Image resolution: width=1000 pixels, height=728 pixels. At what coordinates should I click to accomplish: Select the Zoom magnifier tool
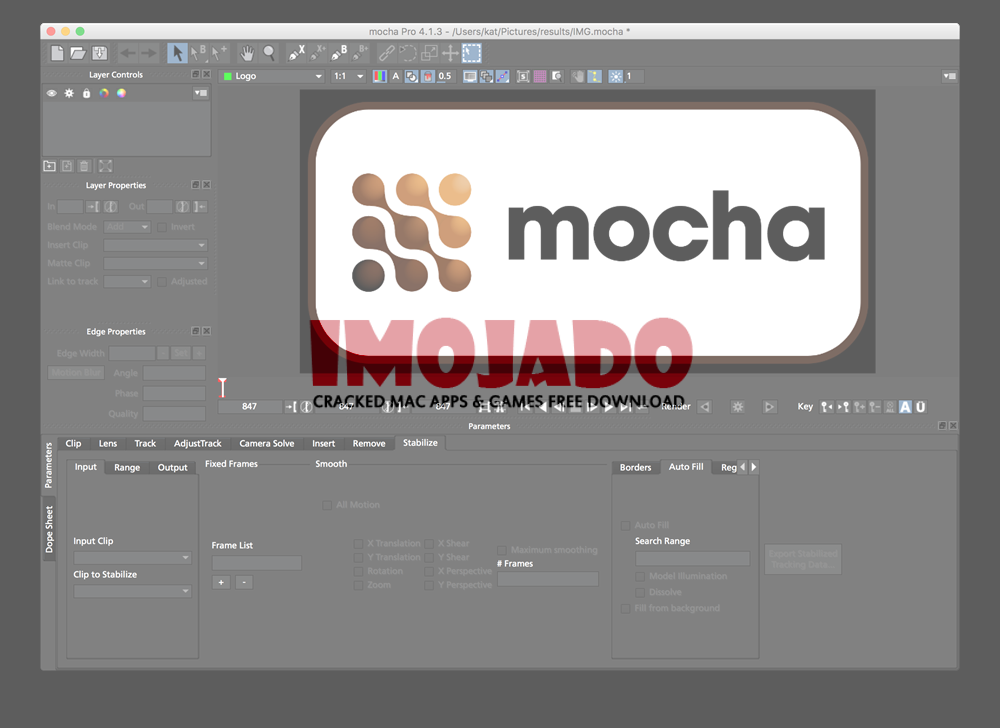268,53
